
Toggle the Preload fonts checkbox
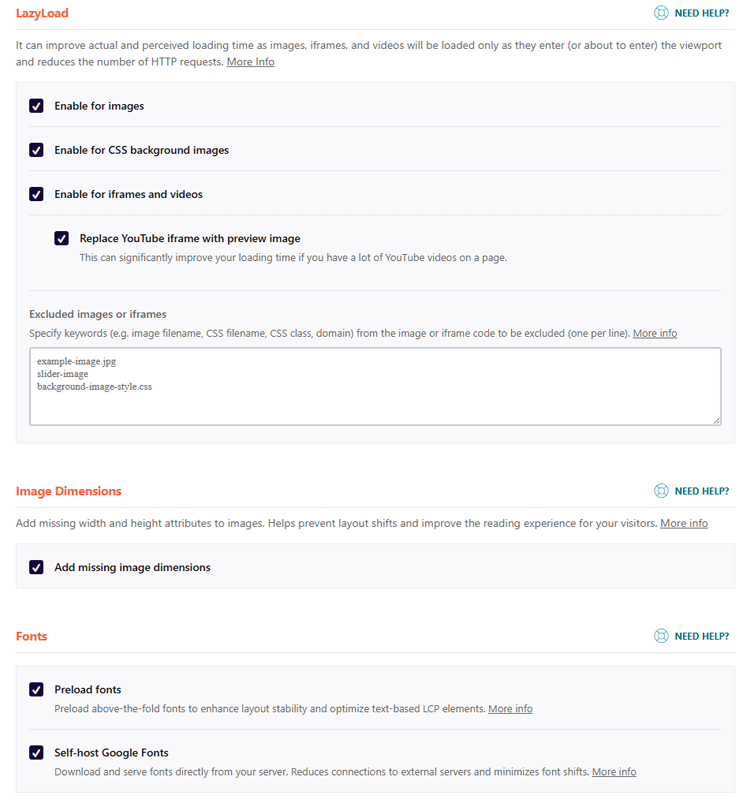click(36, 690)
